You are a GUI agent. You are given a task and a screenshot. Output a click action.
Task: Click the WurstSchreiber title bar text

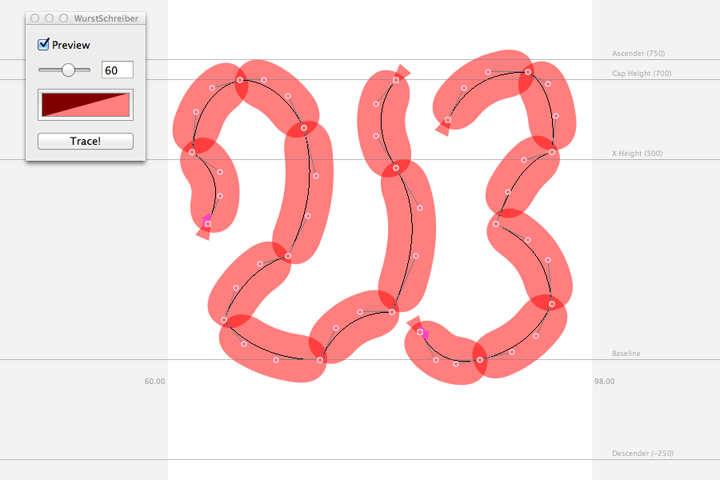coord(106,18)
